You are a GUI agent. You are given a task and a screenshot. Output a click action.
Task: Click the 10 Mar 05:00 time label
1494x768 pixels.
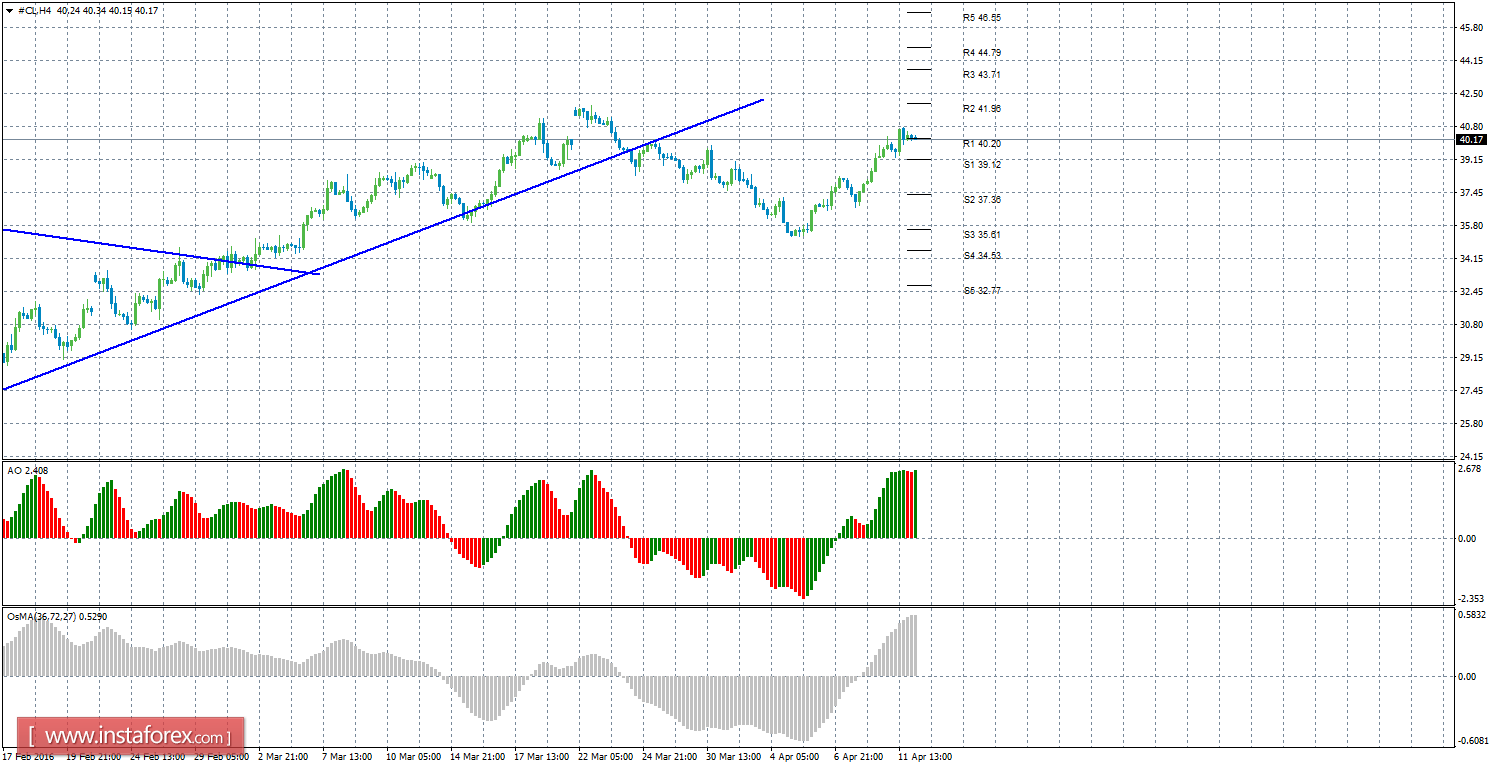413,757
